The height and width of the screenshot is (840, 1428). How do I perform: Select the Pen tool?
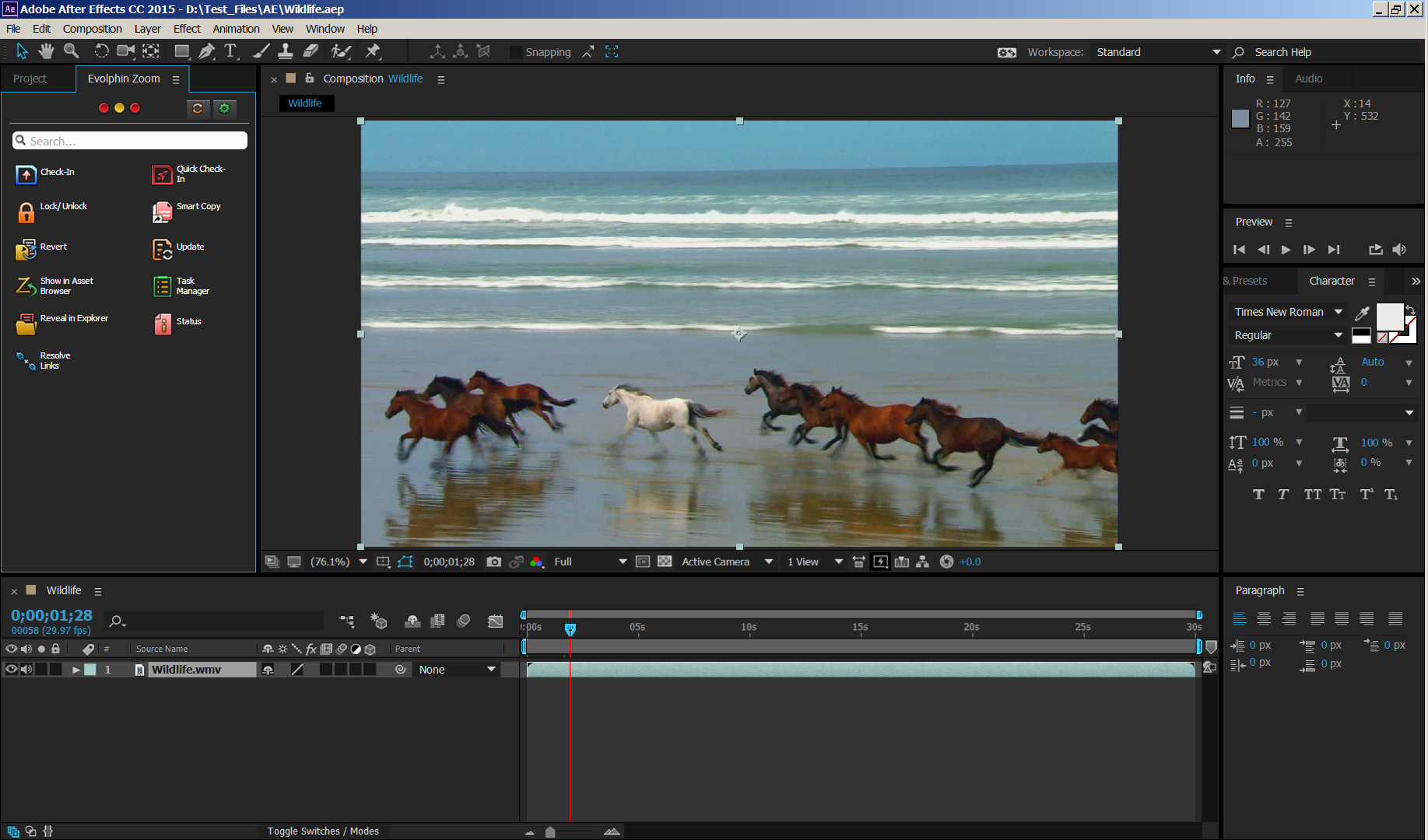coord(207,51)
